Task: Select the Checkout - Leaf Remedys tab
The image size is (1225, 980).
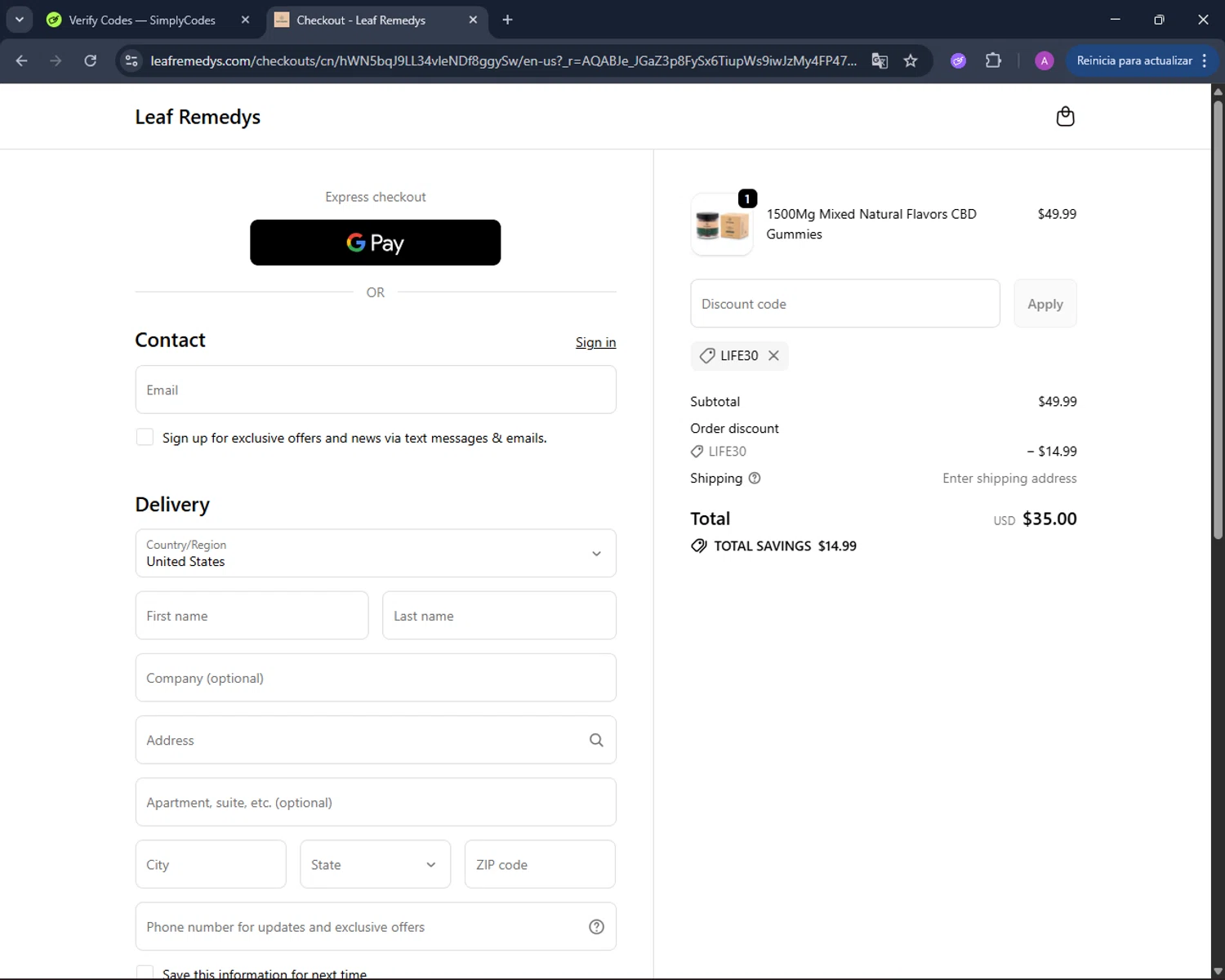Action: [361, 20]
